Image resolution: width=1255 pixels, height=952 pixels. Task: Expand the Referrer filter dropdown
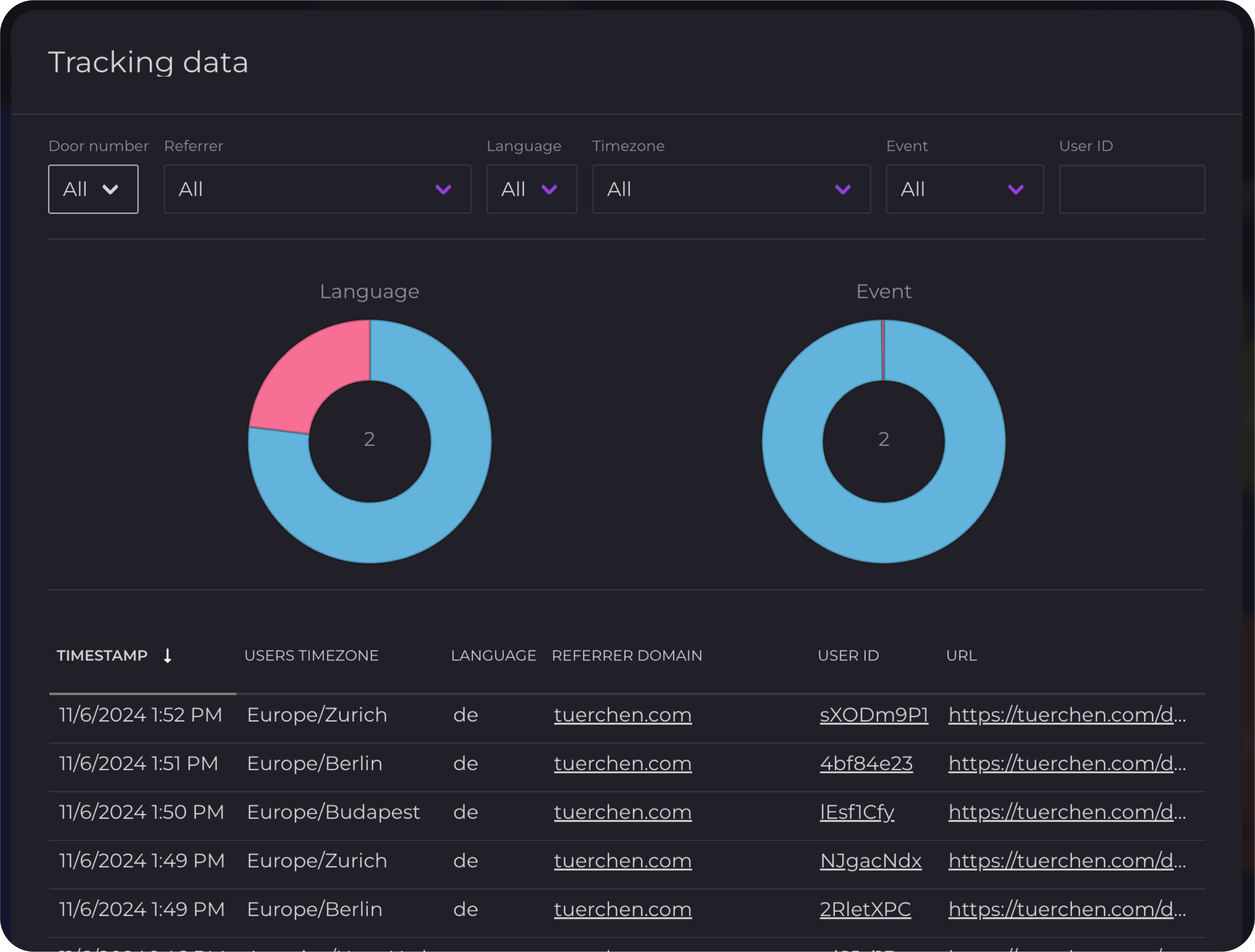(317, 189)
